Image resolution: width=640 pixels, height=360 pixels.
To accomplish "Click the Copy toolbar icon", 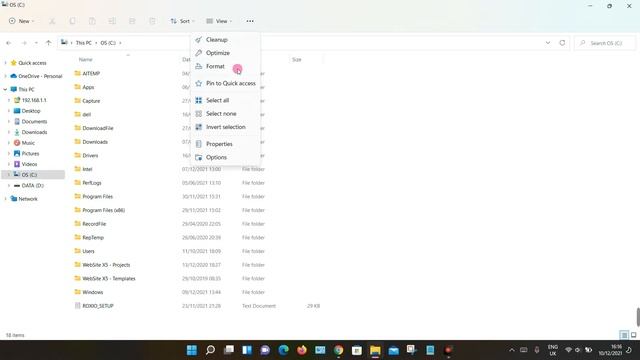I will click(x=72, y=21).
